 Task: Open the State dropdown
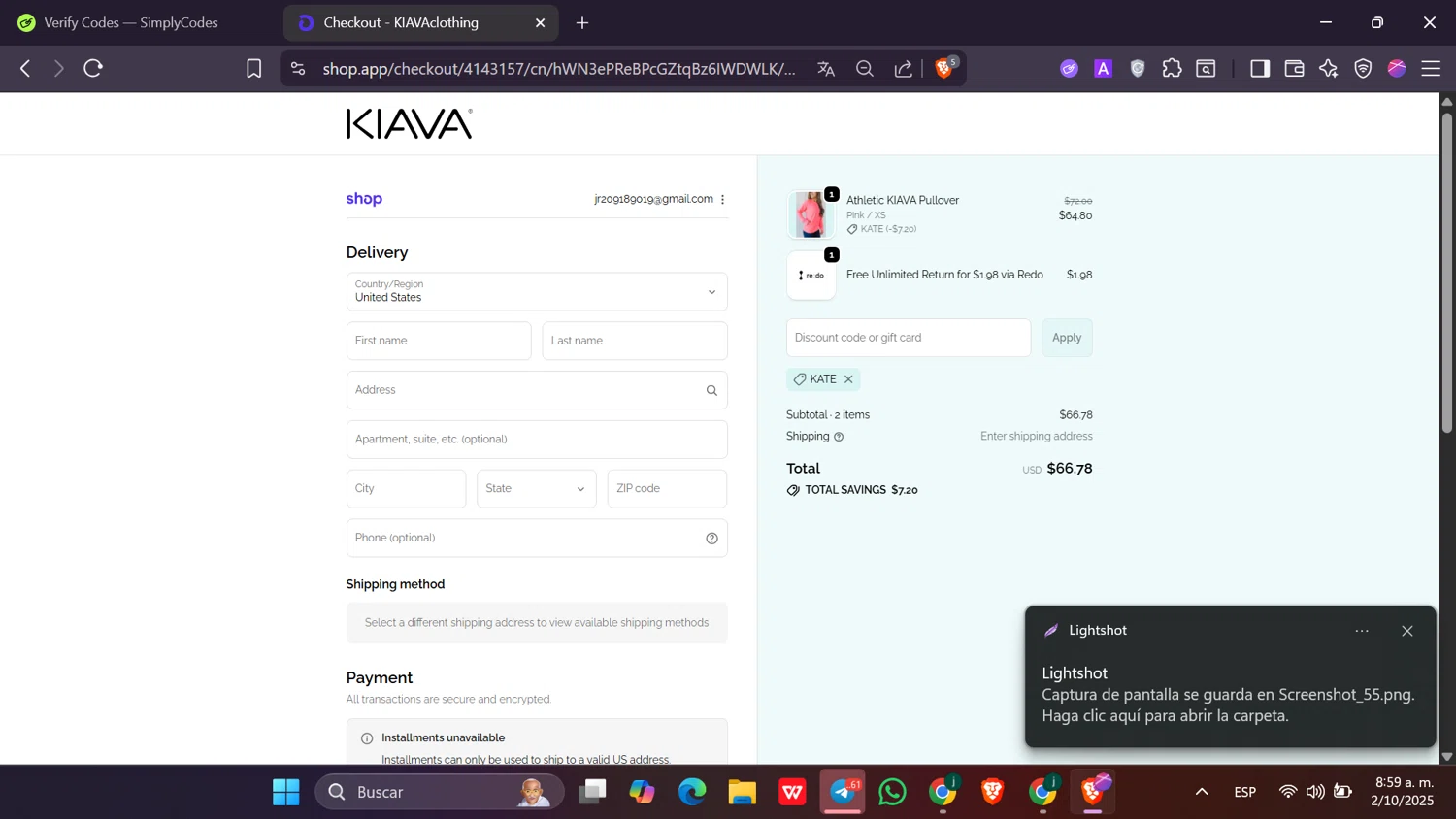pyautogui.click(x=537, y=488)
